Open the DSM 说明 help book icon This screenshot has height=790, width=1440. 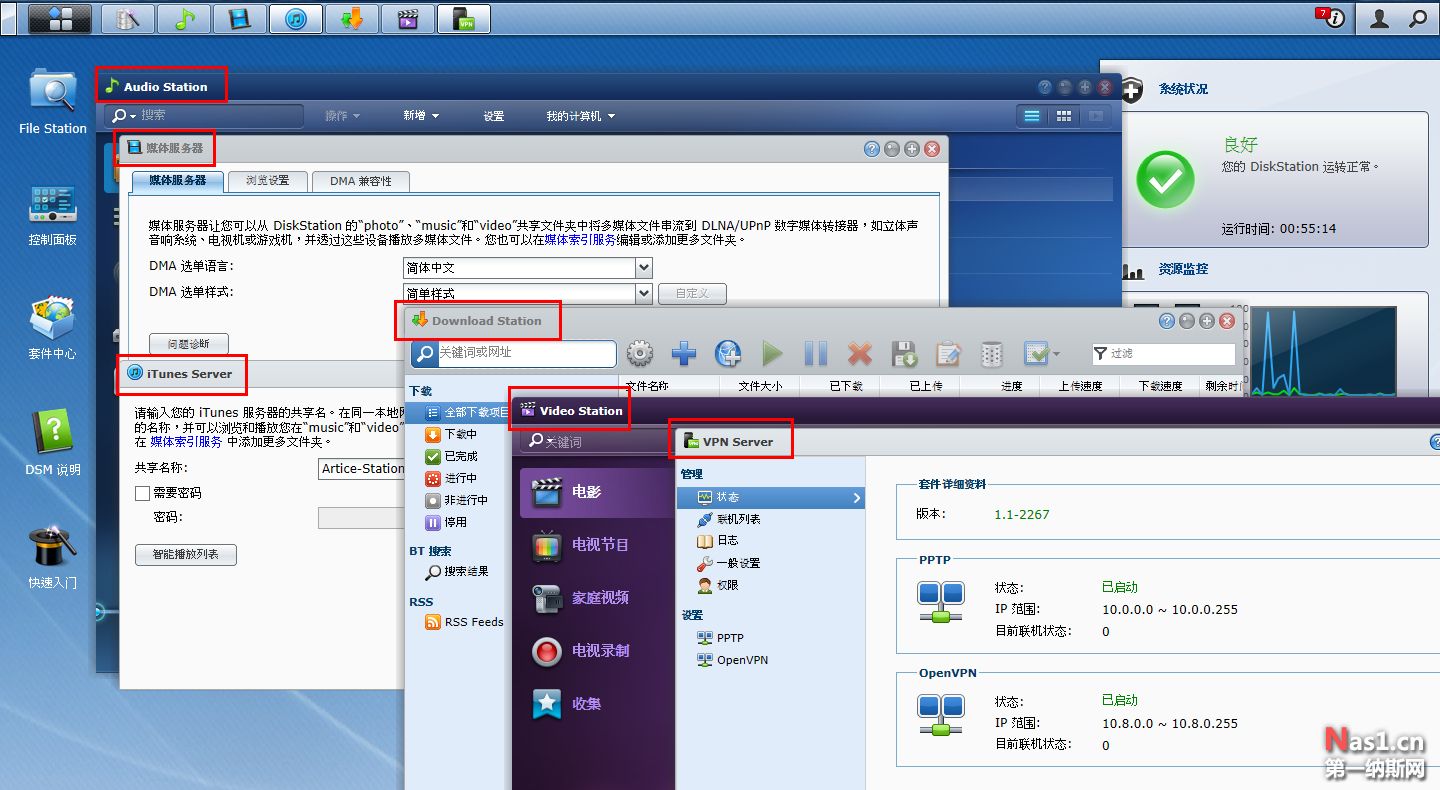click(53, 442)
